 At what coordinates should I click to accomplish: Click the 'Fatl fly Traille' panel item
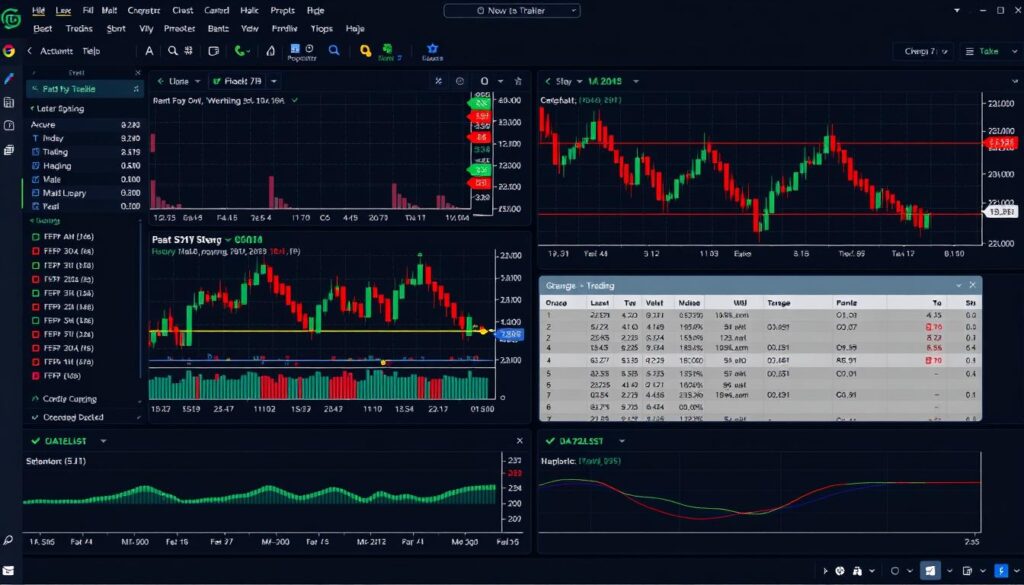click(x=69, y=89)
